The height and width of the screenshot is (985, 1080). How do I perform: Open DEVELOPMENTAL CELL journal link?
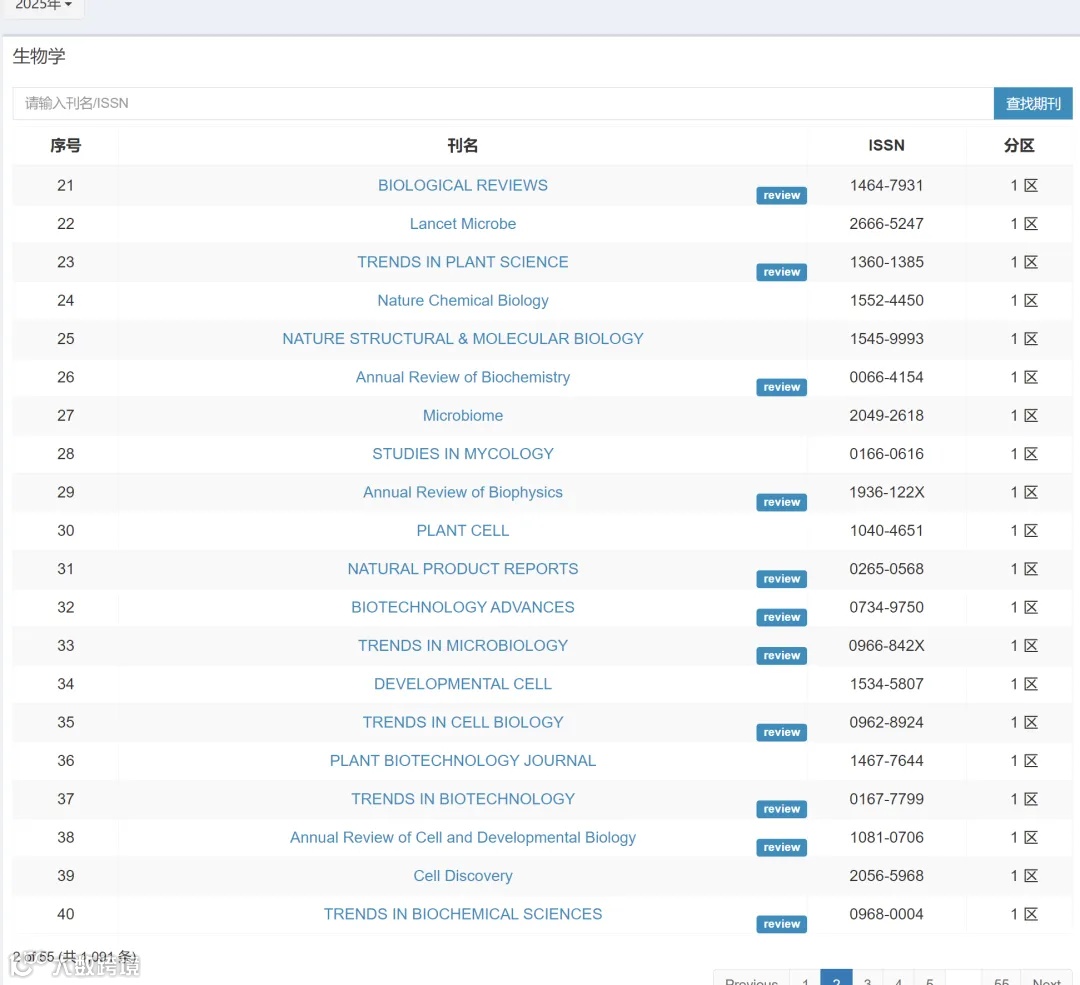463,684
